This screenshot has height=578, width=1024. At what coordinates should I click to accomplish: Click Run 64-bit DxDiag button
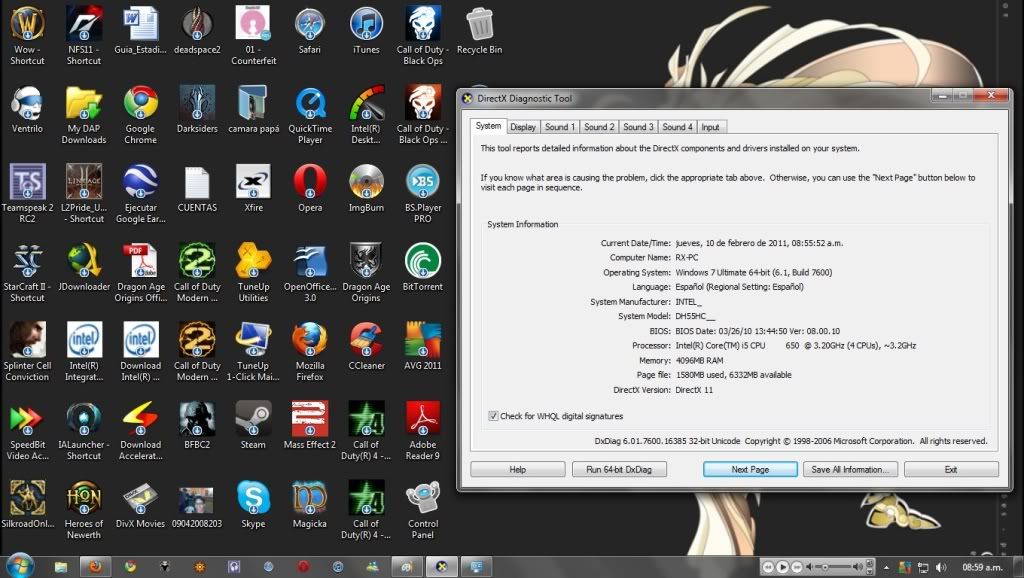pyautogui.click(x=619, y=470)
